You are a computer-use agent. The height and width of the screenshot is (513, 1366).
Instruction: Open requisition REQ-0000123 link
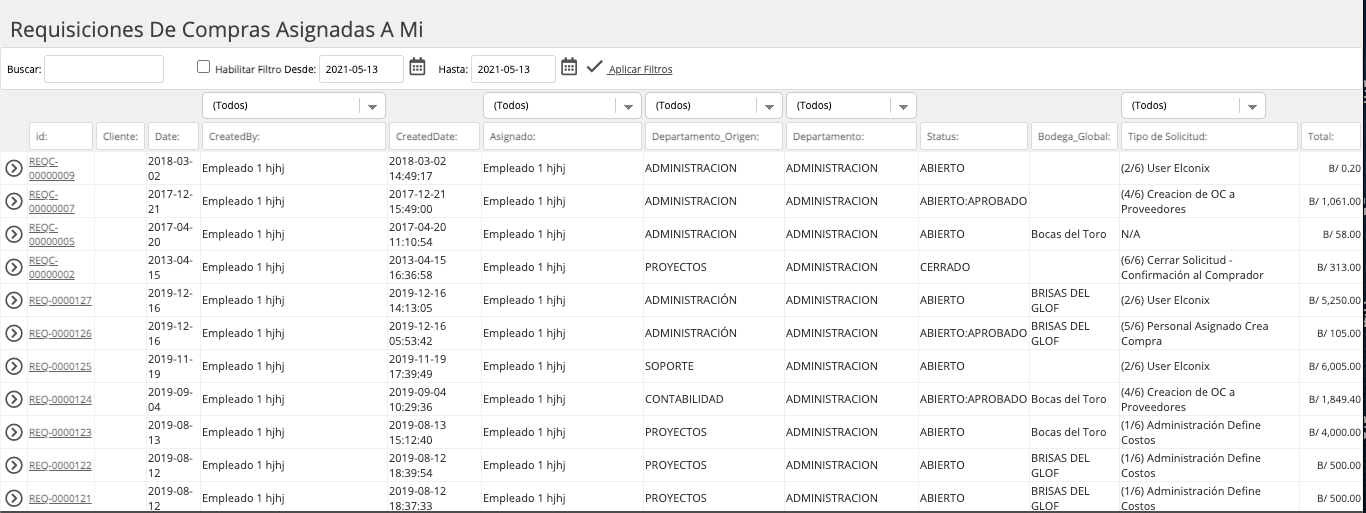pos(60,432)
